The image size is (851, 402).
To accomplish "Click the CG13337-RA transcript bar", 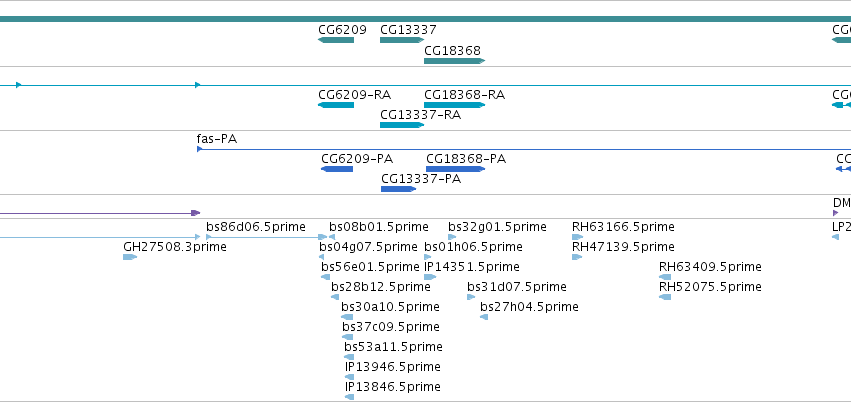I will (402, 125).
